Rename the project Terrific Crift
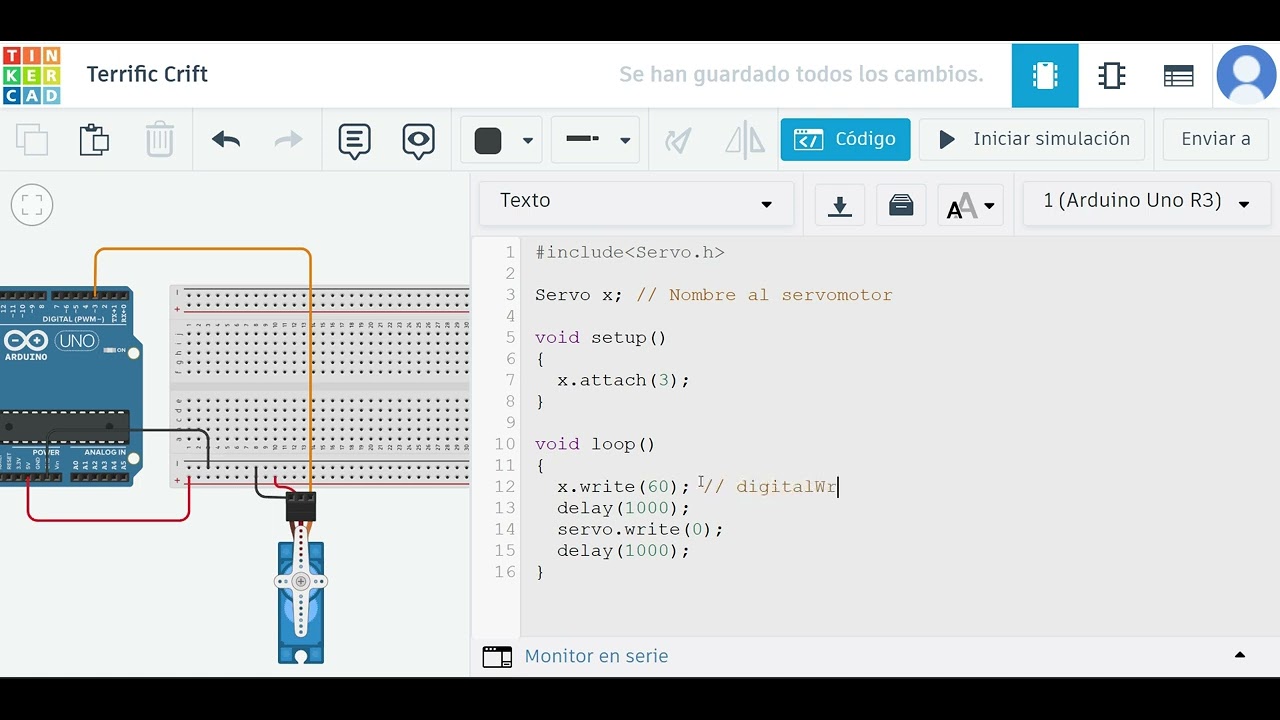The width and height of the screenshot is (1280, 720). [x=147, y=74]
